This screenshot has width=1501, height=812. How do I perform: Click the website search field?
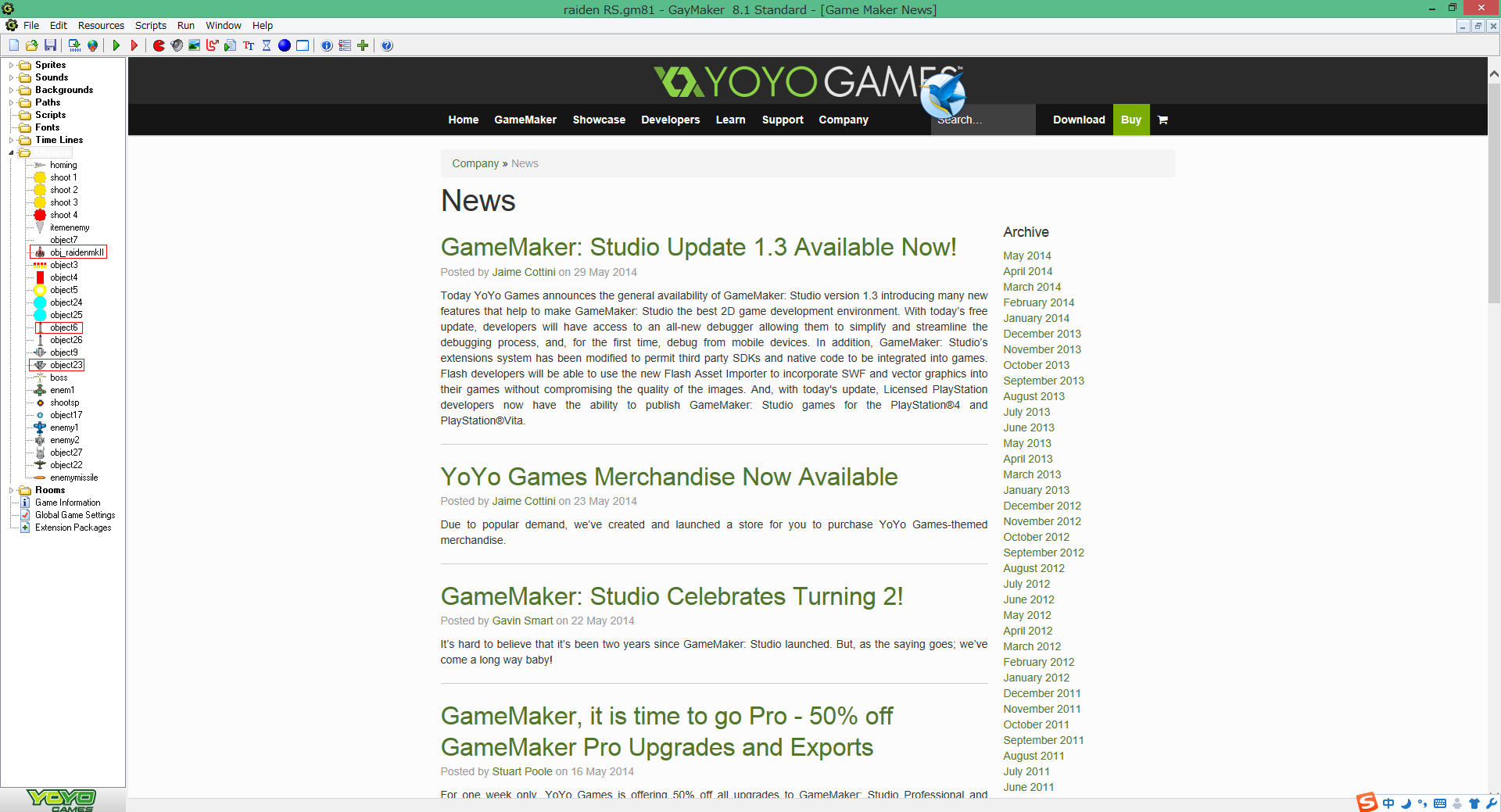pos(983,120)
